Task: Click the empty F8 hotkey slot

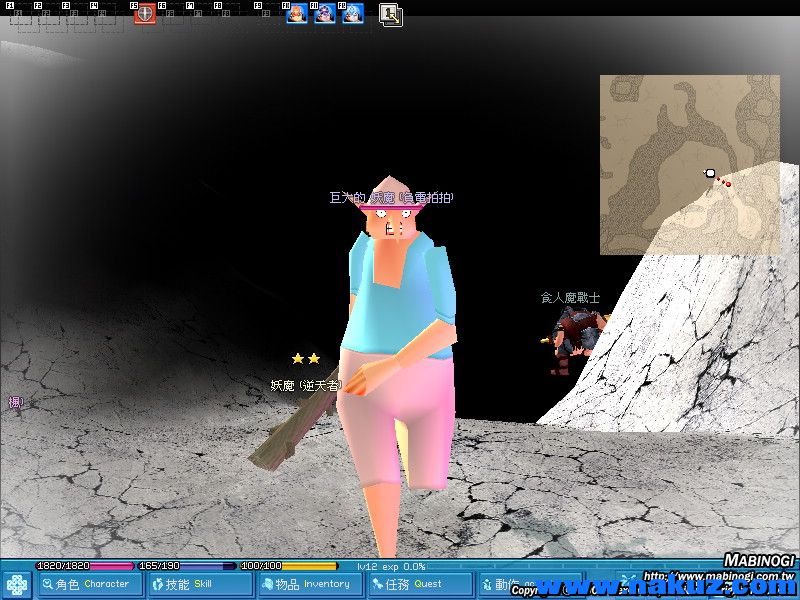Action: (229, 15)
